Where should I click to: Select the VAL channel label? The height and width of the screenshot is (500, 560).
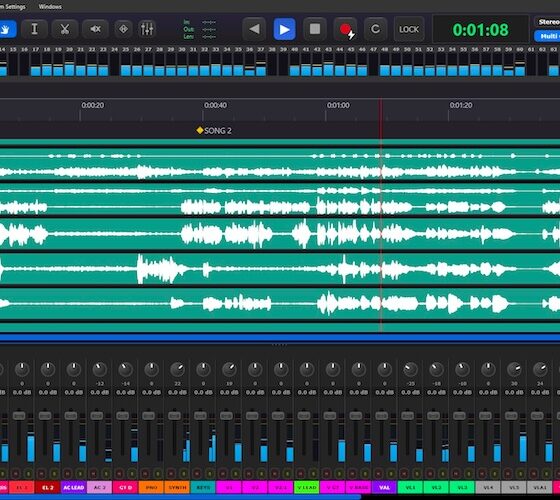tap(385, 487)
